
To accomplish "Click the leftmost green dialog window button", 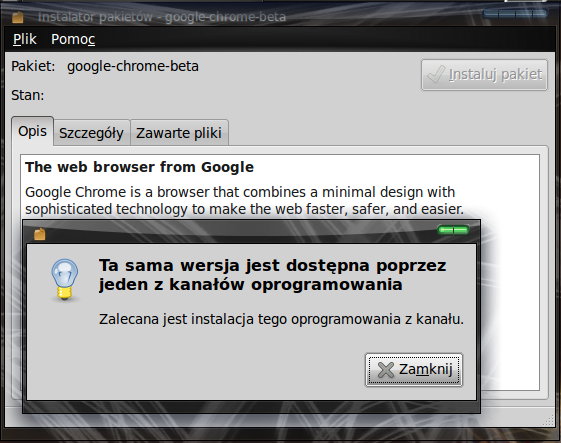I will pyautogui.click(x=446, y=230).
